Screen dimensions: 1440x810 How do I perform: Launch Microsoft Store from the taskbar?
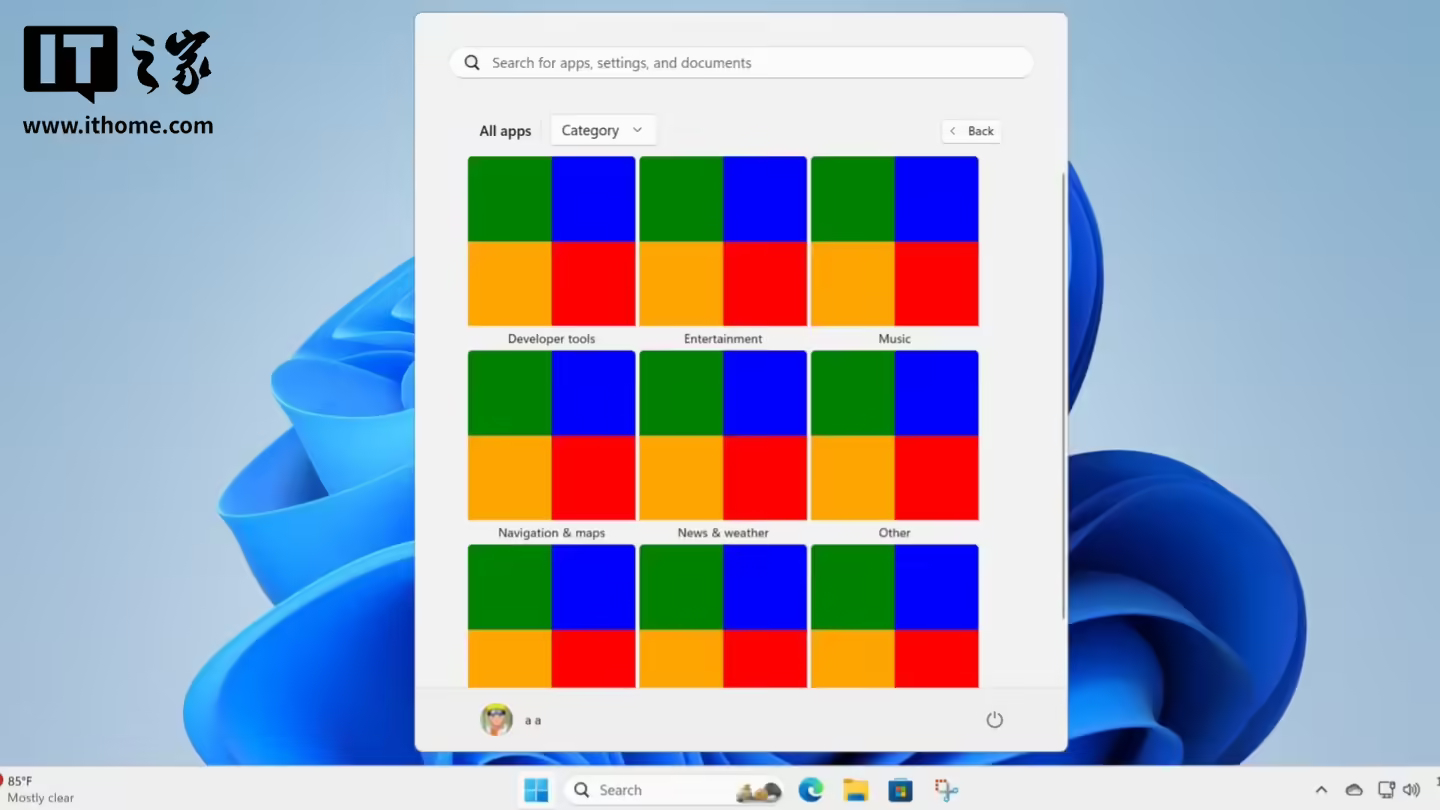(900, 790)
